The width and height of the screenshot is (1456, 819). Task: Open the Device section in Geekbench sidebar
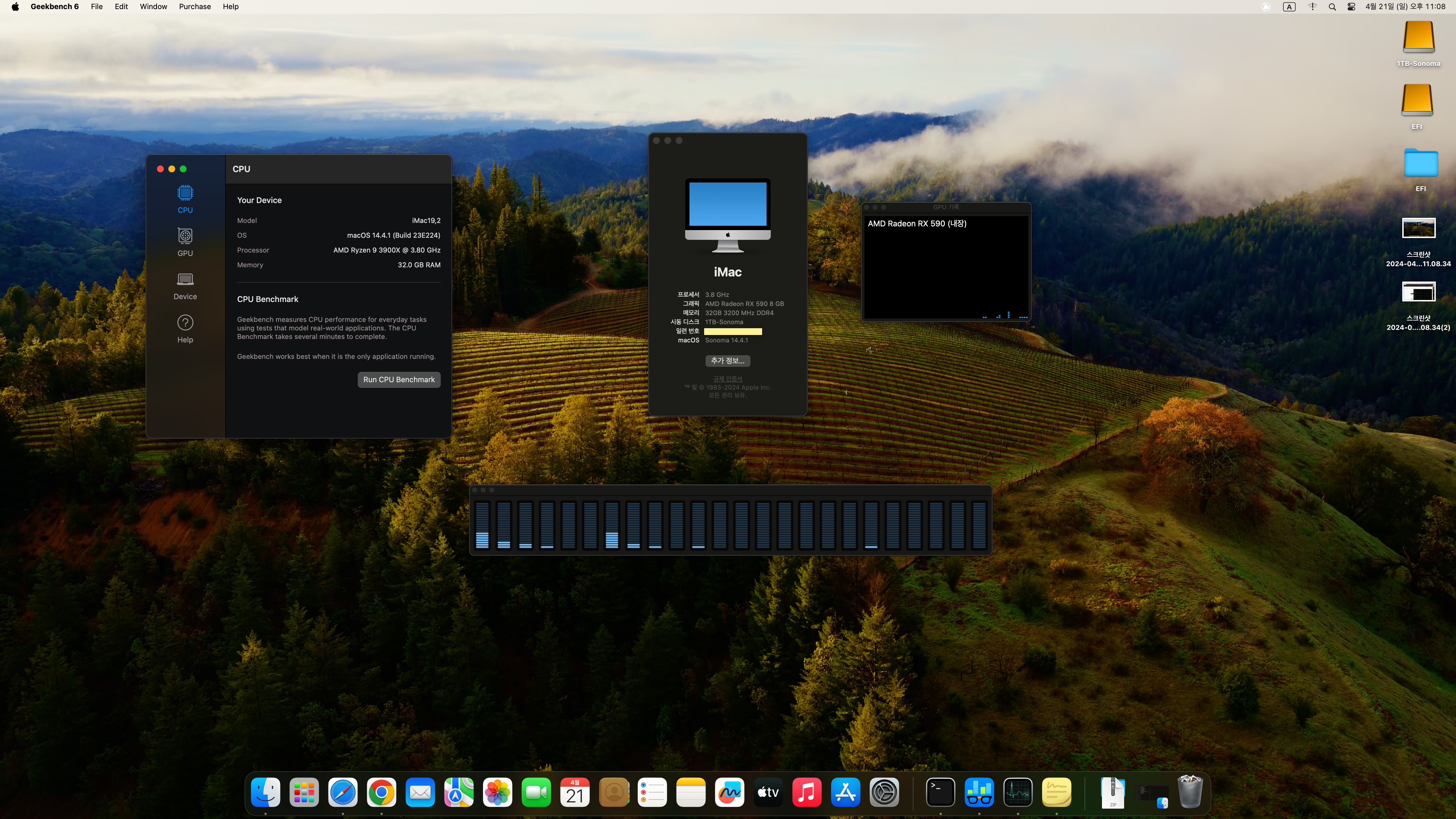(x=185, y=286)
